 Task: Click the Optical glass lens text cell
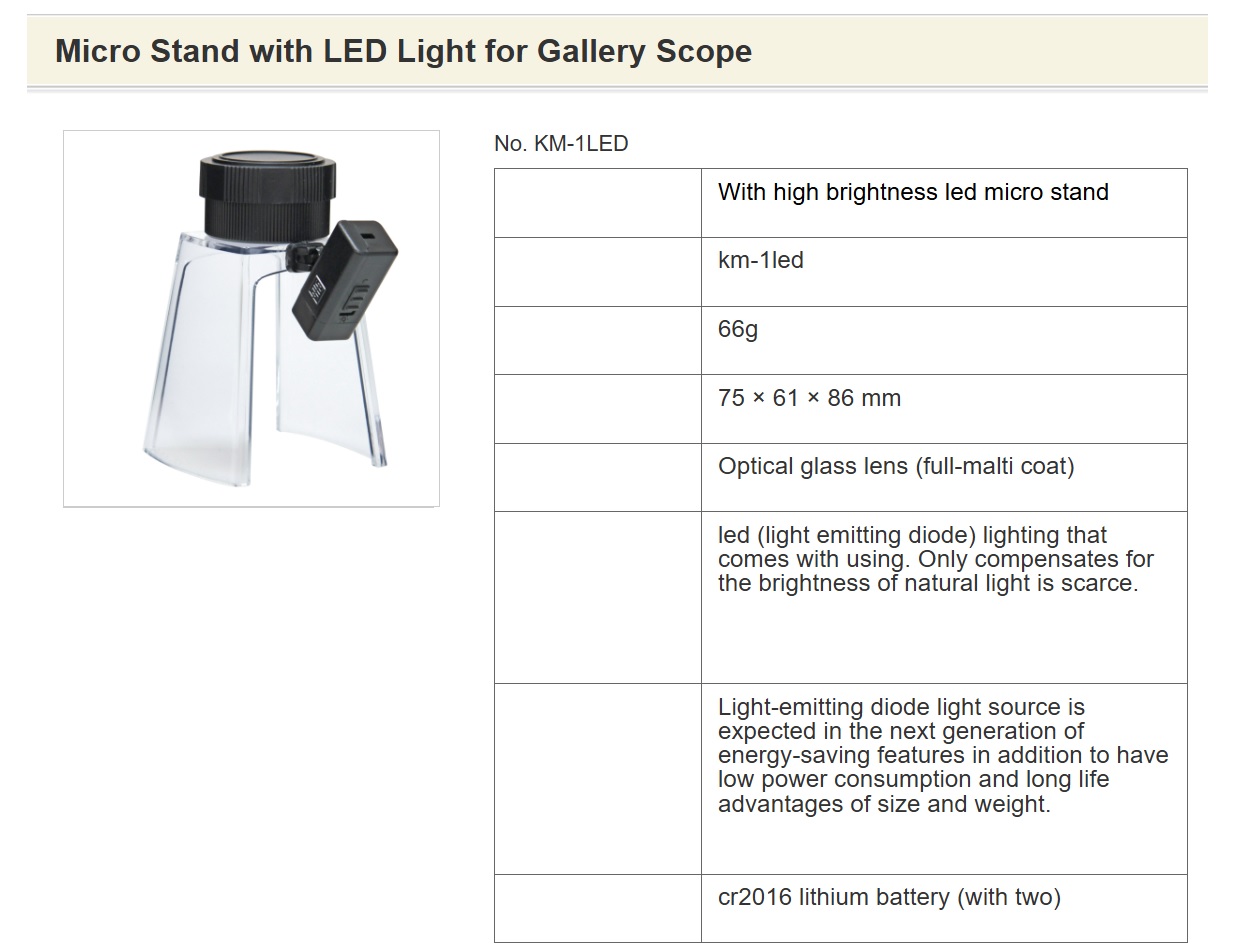coord(944,478)
